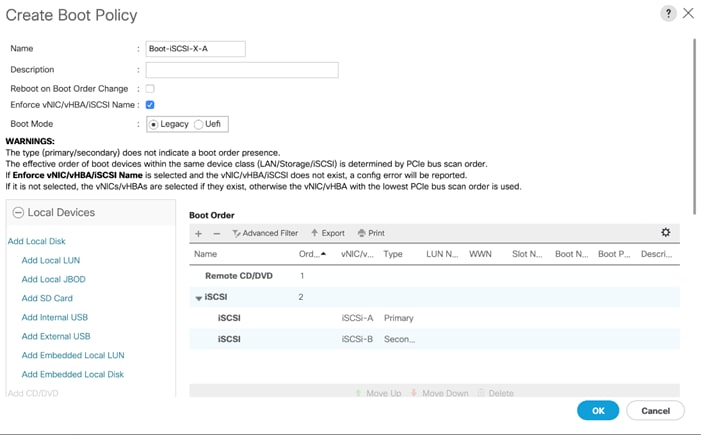Print the Boot Order table
The height and width of the screenshot is (435, 701).
coord(371,233)
